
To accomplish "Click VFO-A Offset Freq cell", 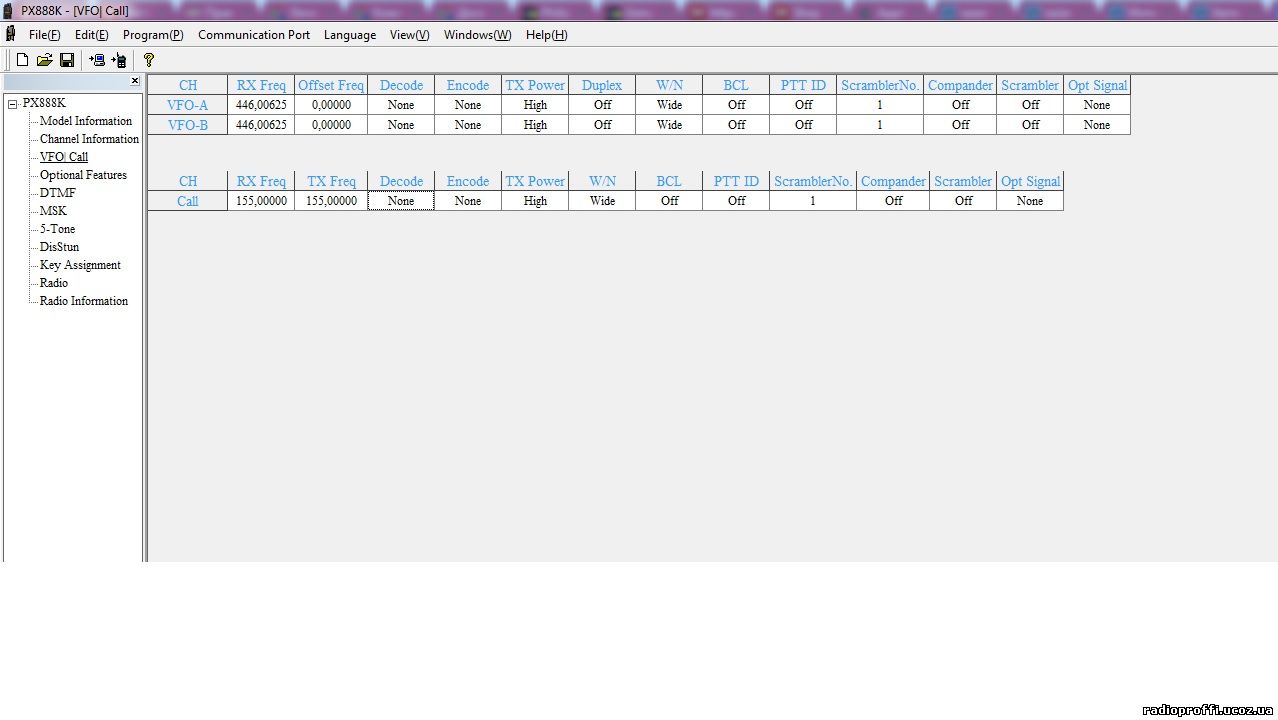I will pyautogui.click(x=331, y=105).
